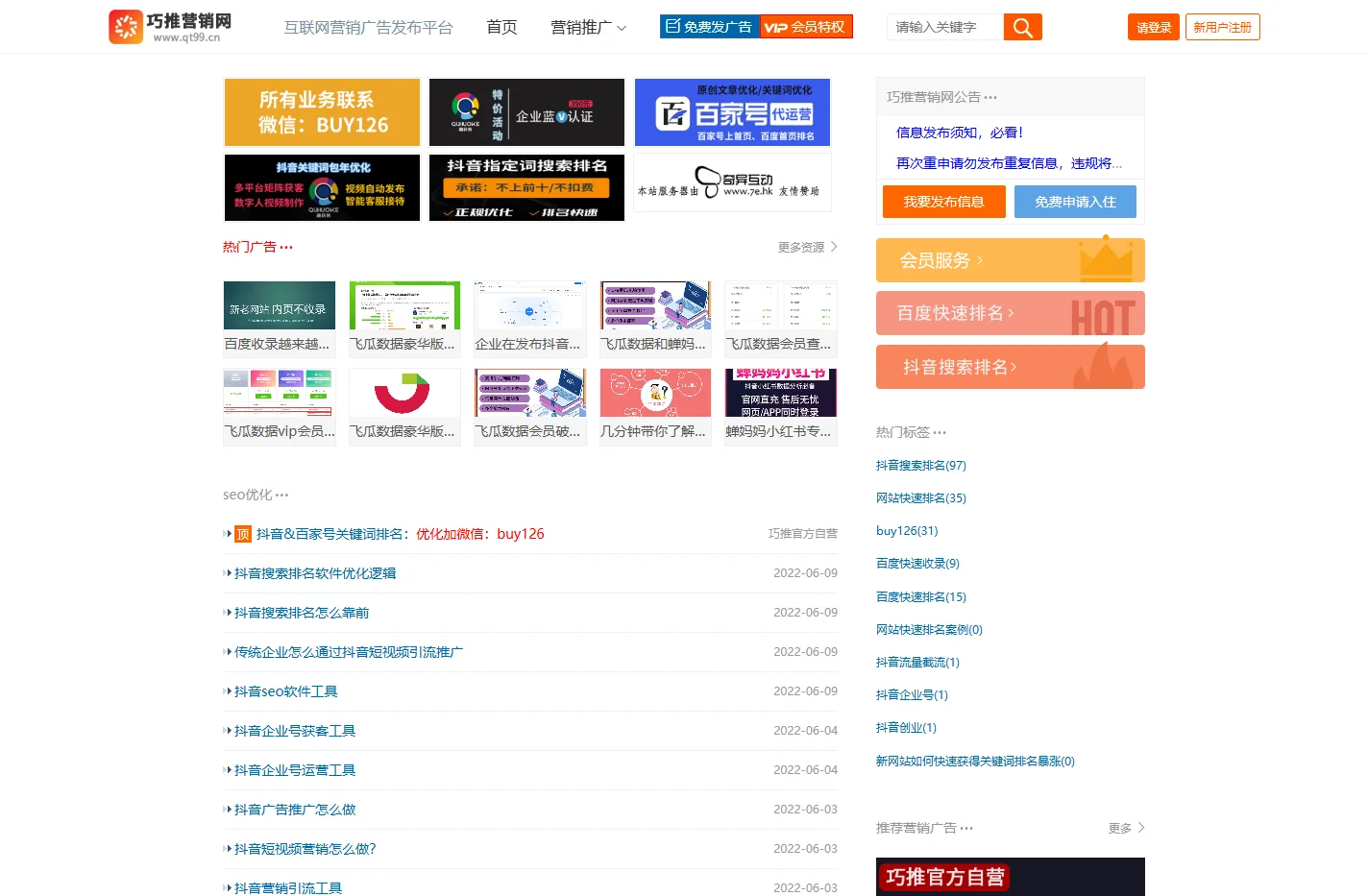Click the 新用户注册 button
The width and height of the screenshot is (1368, 896).
click(x=1222, y=27)
